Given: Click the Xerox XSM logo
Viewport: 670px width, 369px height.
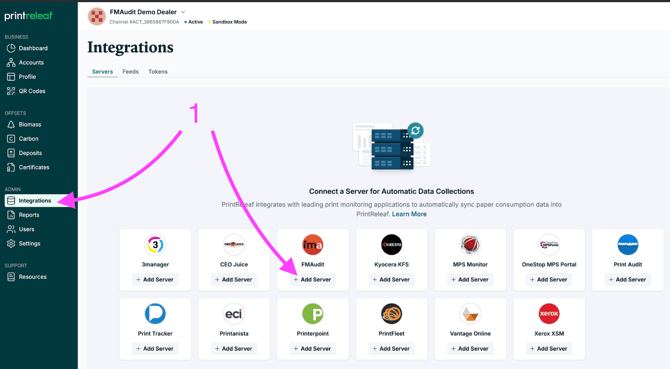Looking at the screenshot, I should [x=549, y=314].
